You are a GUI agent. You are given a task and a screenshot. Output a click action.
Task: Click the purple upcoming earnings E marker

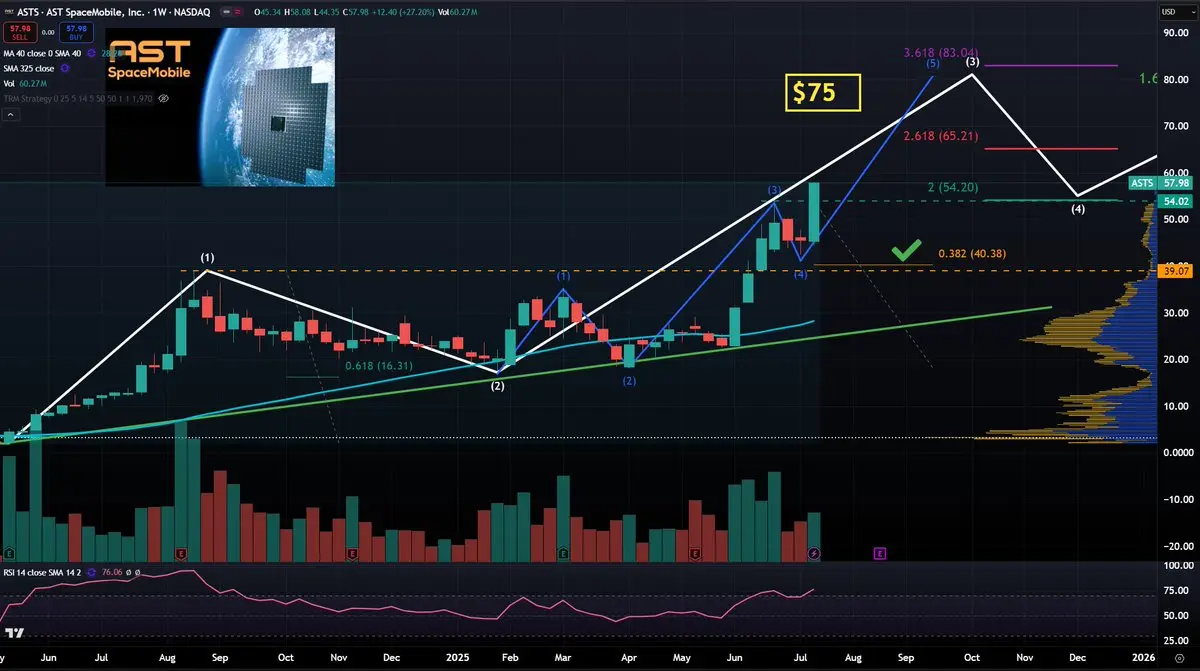tap(880, 552)
